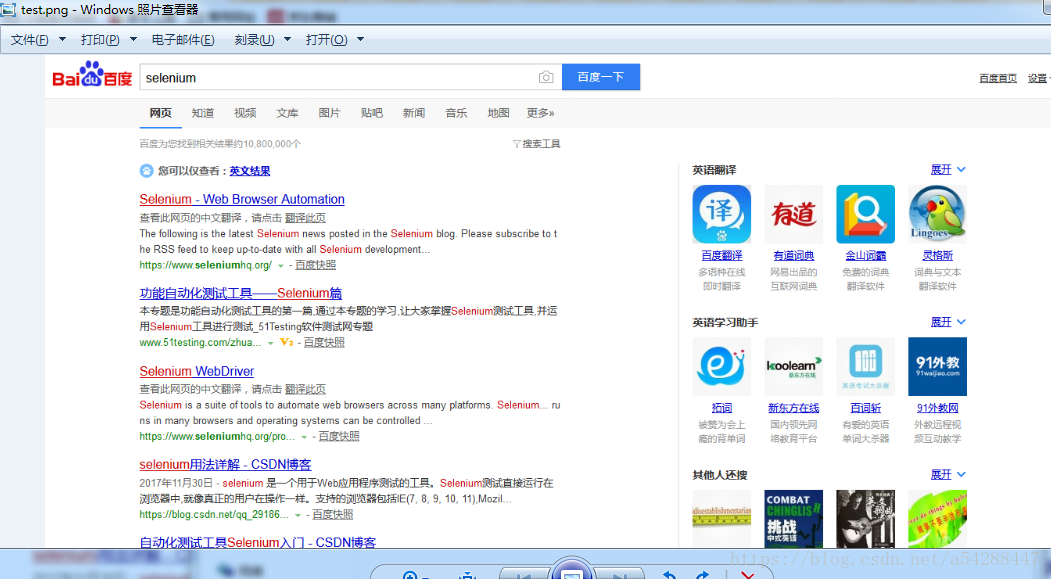Switch to the 视频 tab
Viewport: 1051px width, 579px height.
pos(245,113)
